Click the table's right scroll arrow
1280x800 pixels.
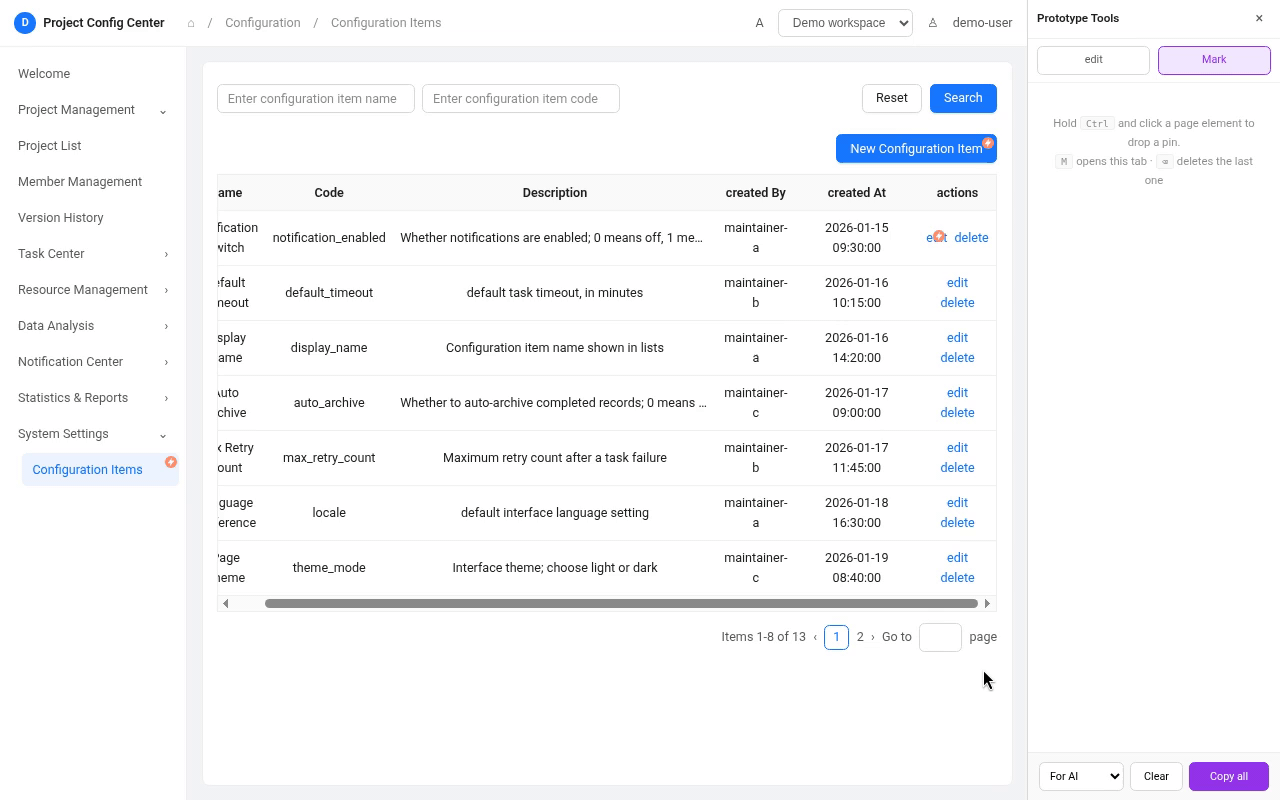[987, 603]
